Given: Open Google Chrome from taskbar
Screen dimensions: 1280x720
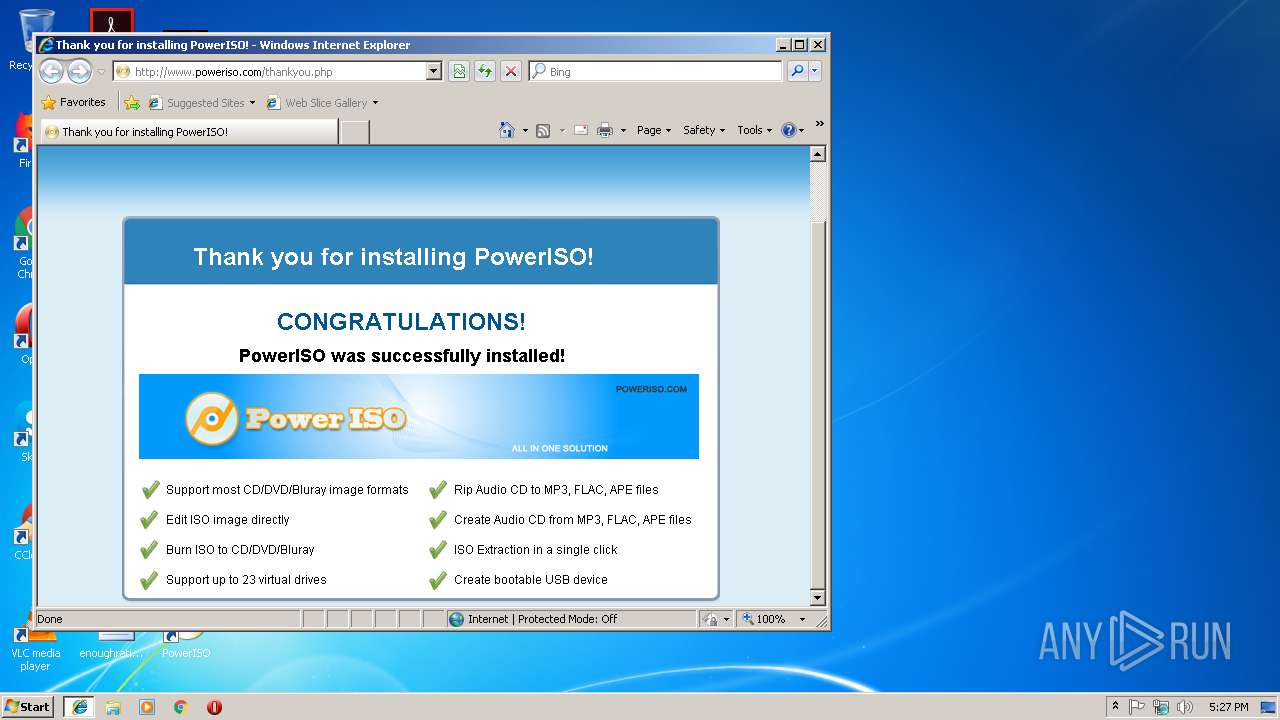Looking at the screenshot, I should (x=181, y=707).
